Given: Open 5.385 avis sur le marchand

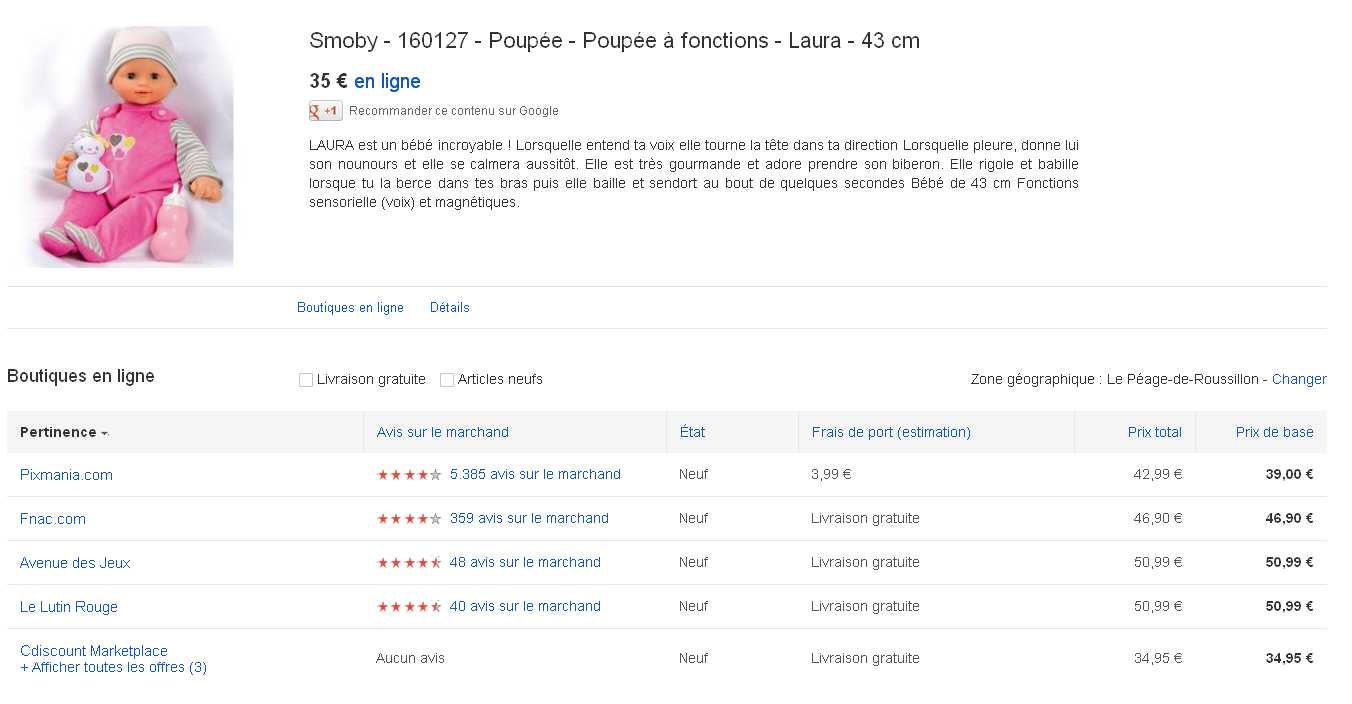Looking at the screenshot, I should click(x=535, y=474).
